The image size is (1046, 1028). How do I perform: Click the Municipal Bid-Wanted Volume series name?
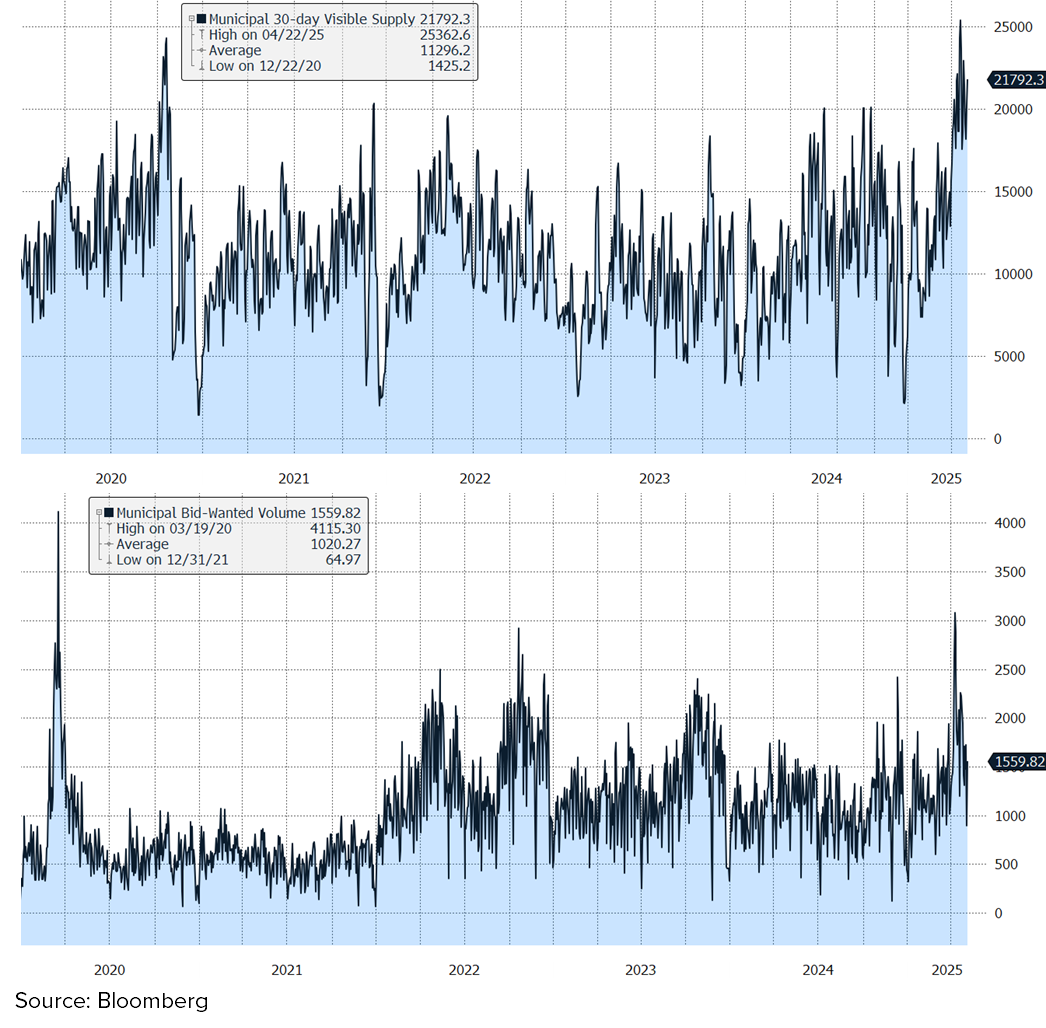tap(211, 512)
